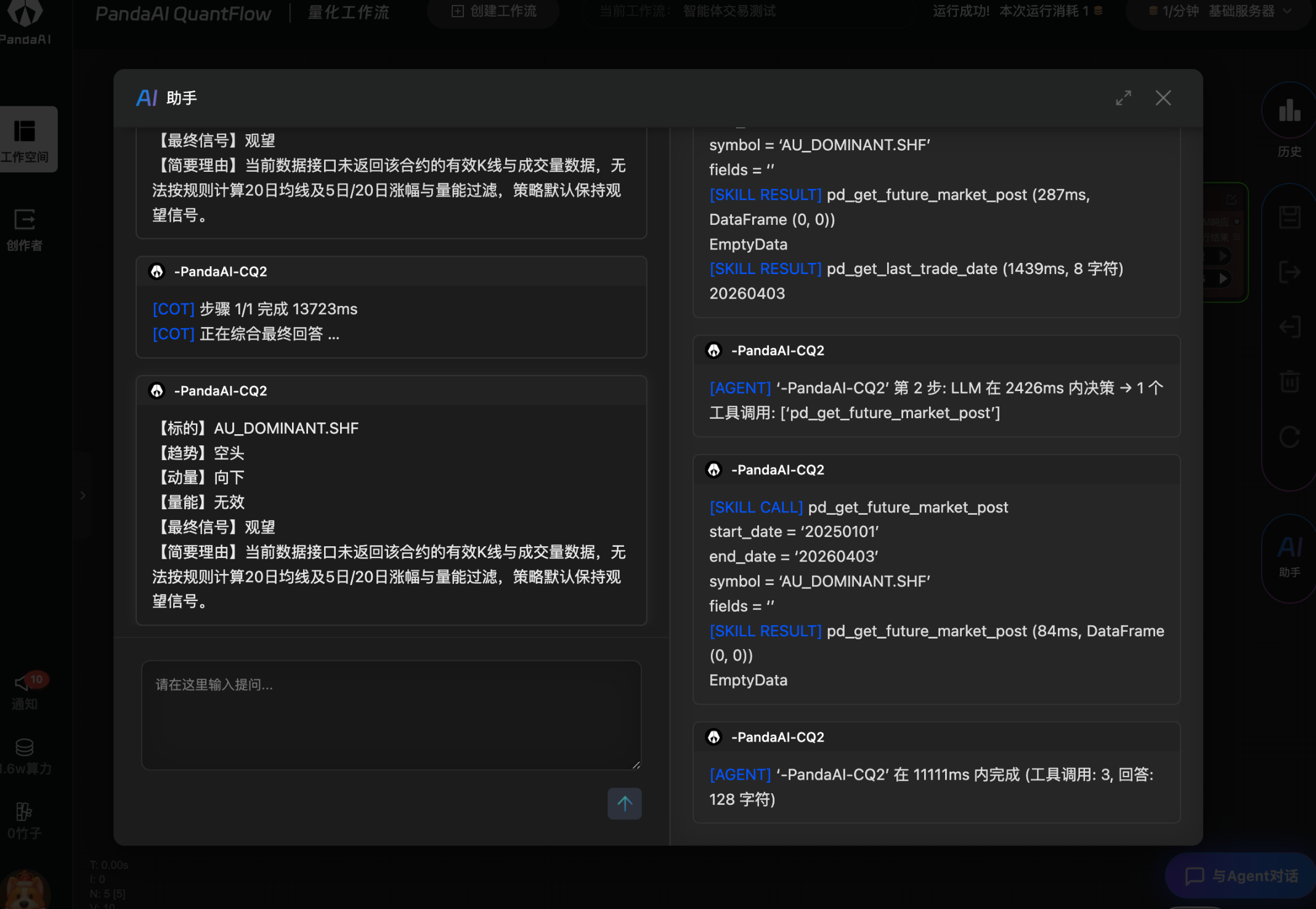Expand the collapsed left panel chevron
Screen dimensions: 1316x909
point(83,495)
